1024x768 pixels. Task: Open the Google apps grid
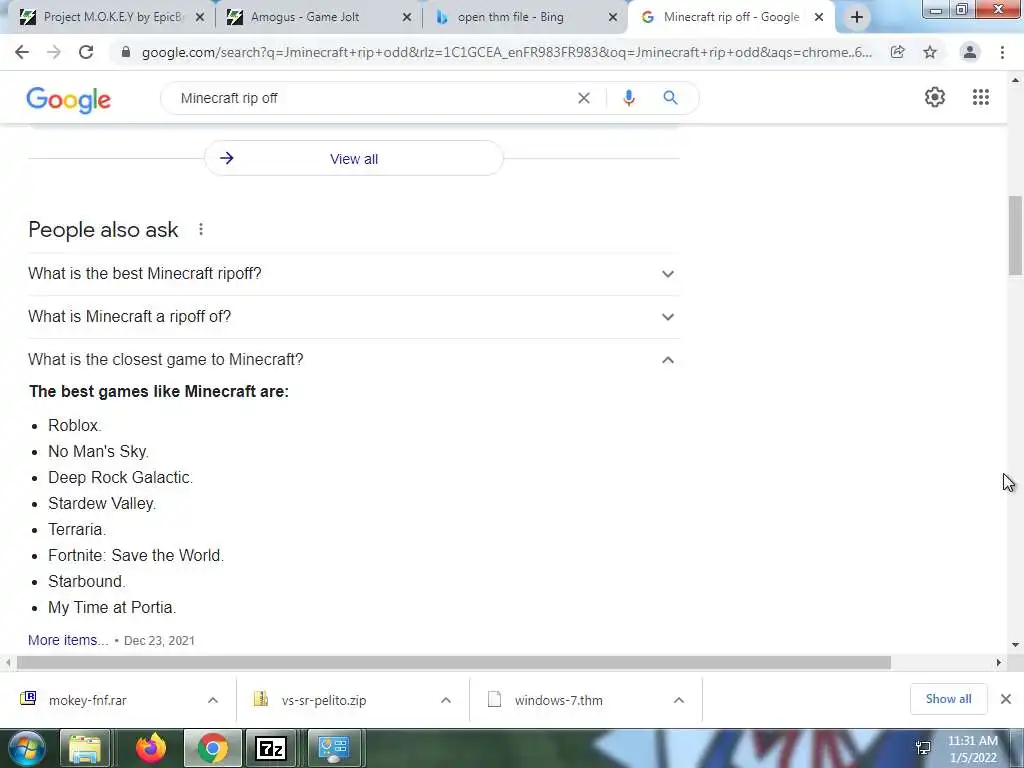(x=980, y=97)
